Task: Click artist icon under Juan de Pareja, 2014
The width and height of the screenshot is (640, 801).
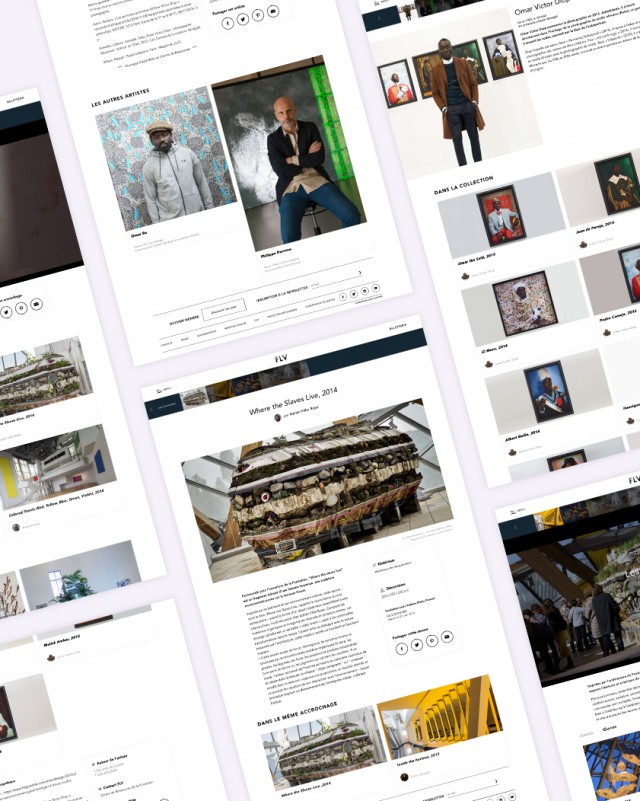Action: (x=583, y=245)
